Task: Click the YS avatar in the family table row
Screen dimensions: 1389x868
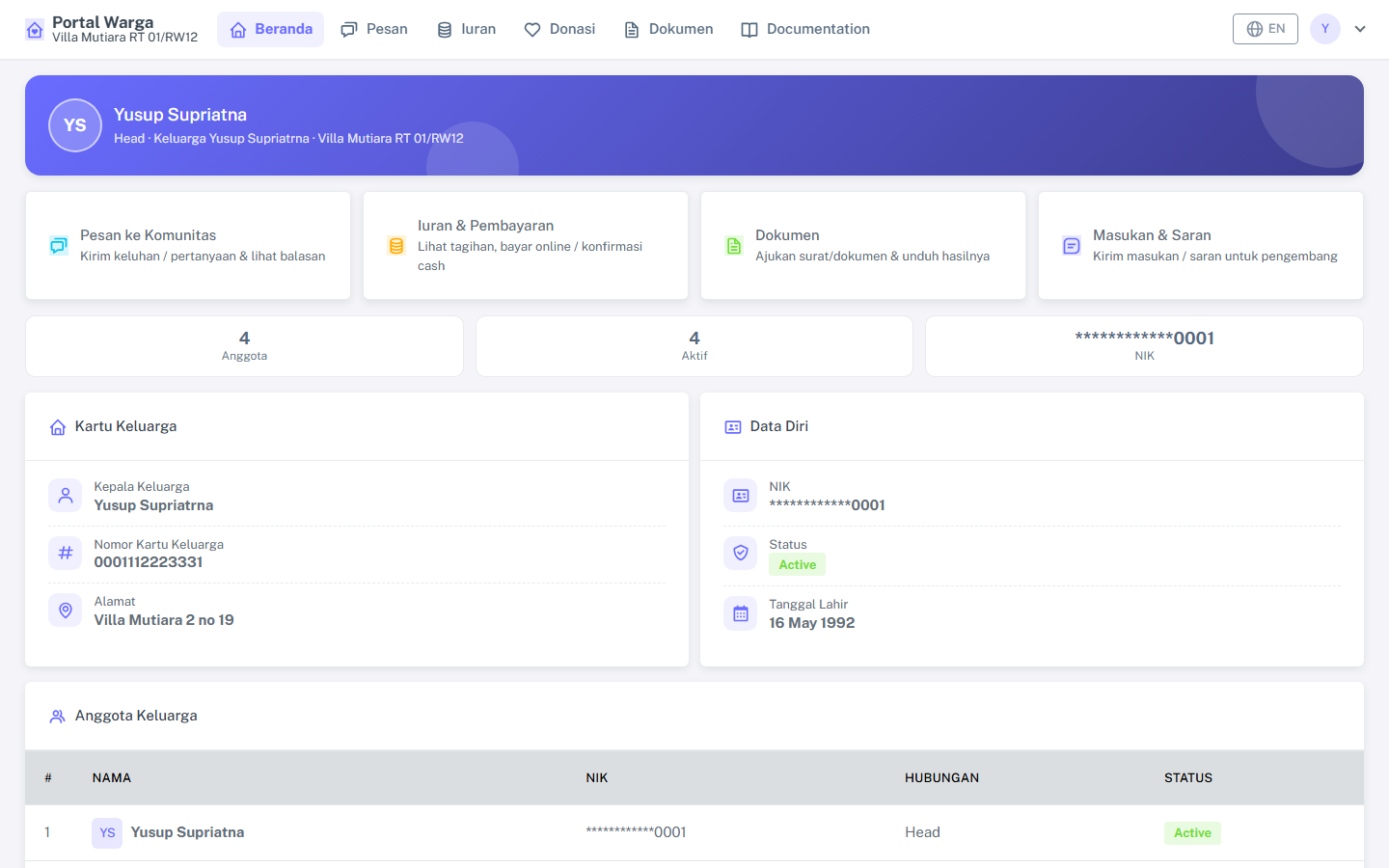Action: tap(107, 833)
